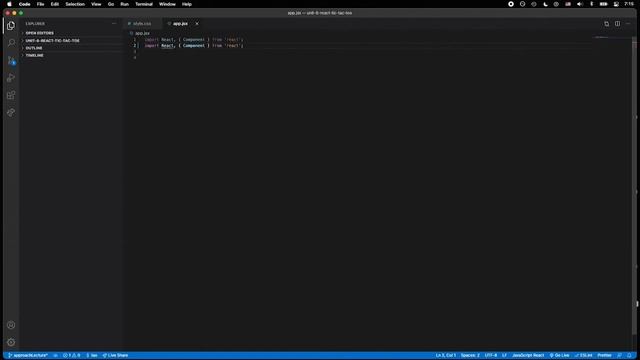
Task: Open the Manage gear icon
Action: point(11,342)
